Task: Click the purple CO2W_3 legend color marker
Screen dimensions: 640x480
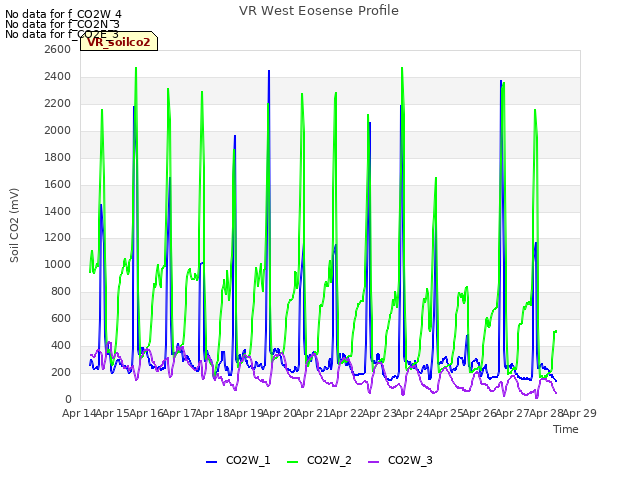Action: (x=373, y=462)
